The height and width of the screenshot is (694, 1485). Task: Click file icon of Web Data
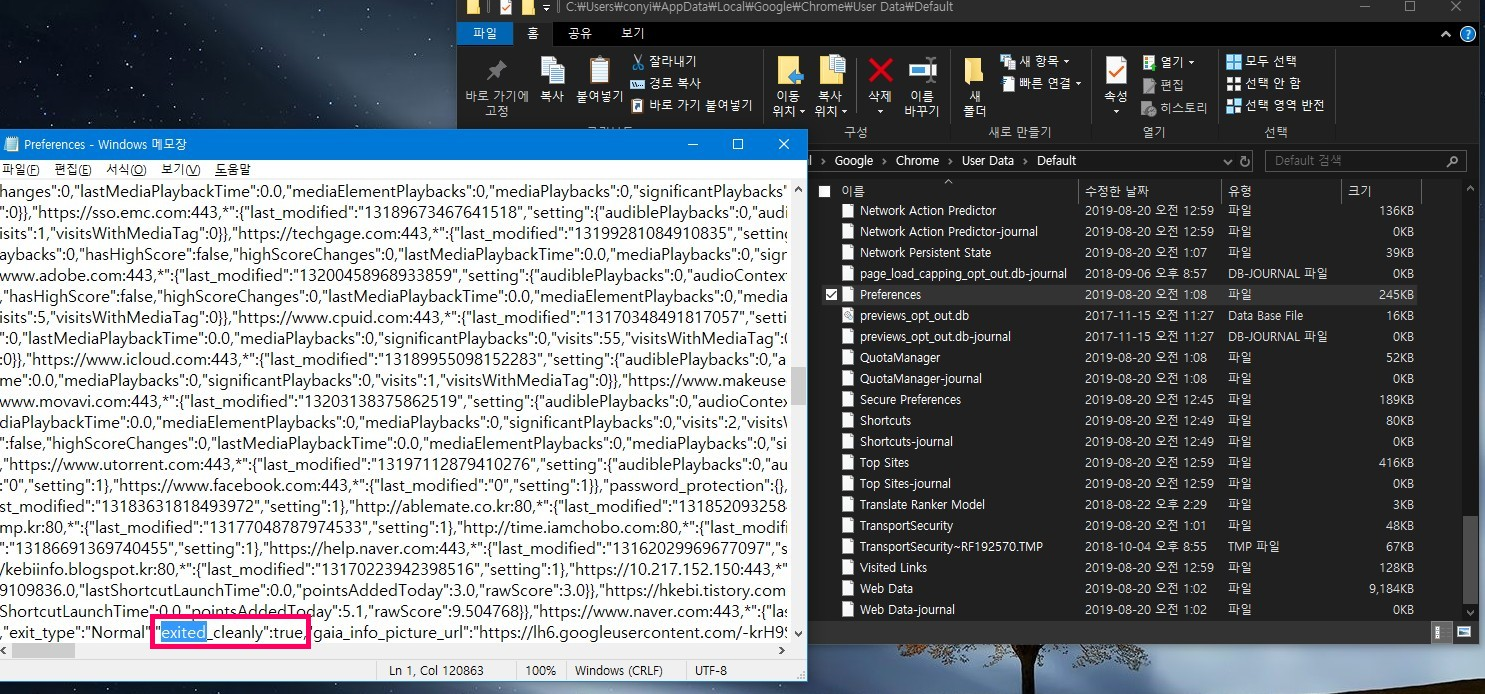coord(849,588)
